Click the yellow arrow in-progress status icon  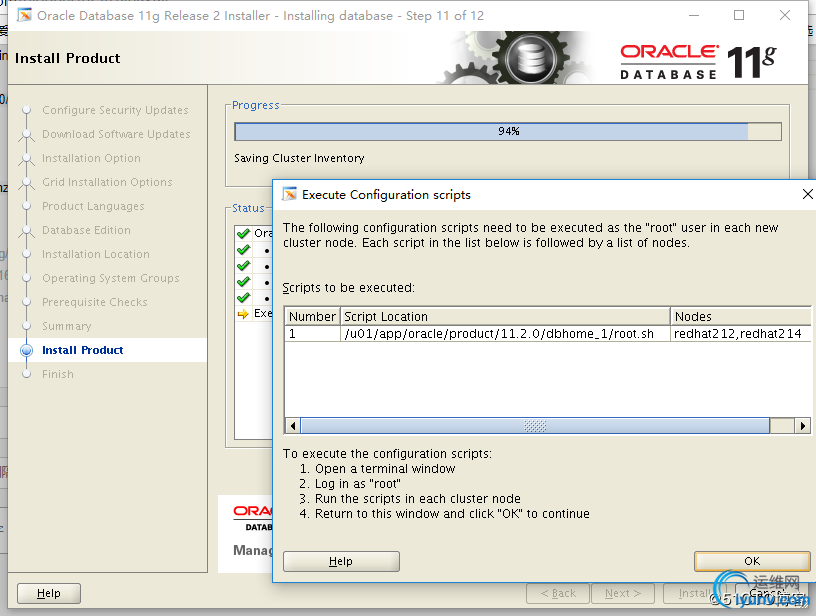click(243, 314)
